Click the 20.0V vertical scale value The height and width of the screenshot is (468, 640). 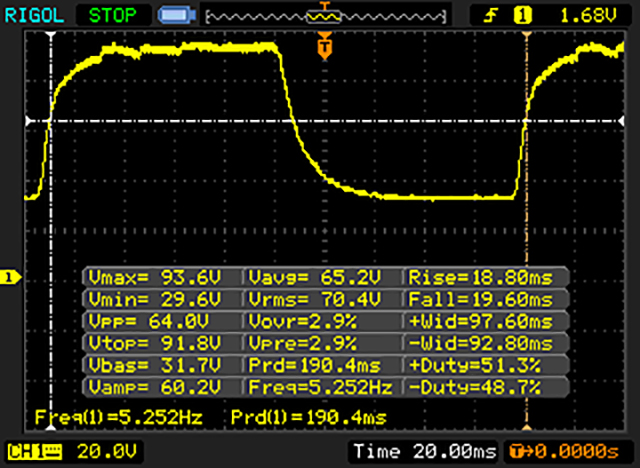pyautogui.click(x=107, y=452)
